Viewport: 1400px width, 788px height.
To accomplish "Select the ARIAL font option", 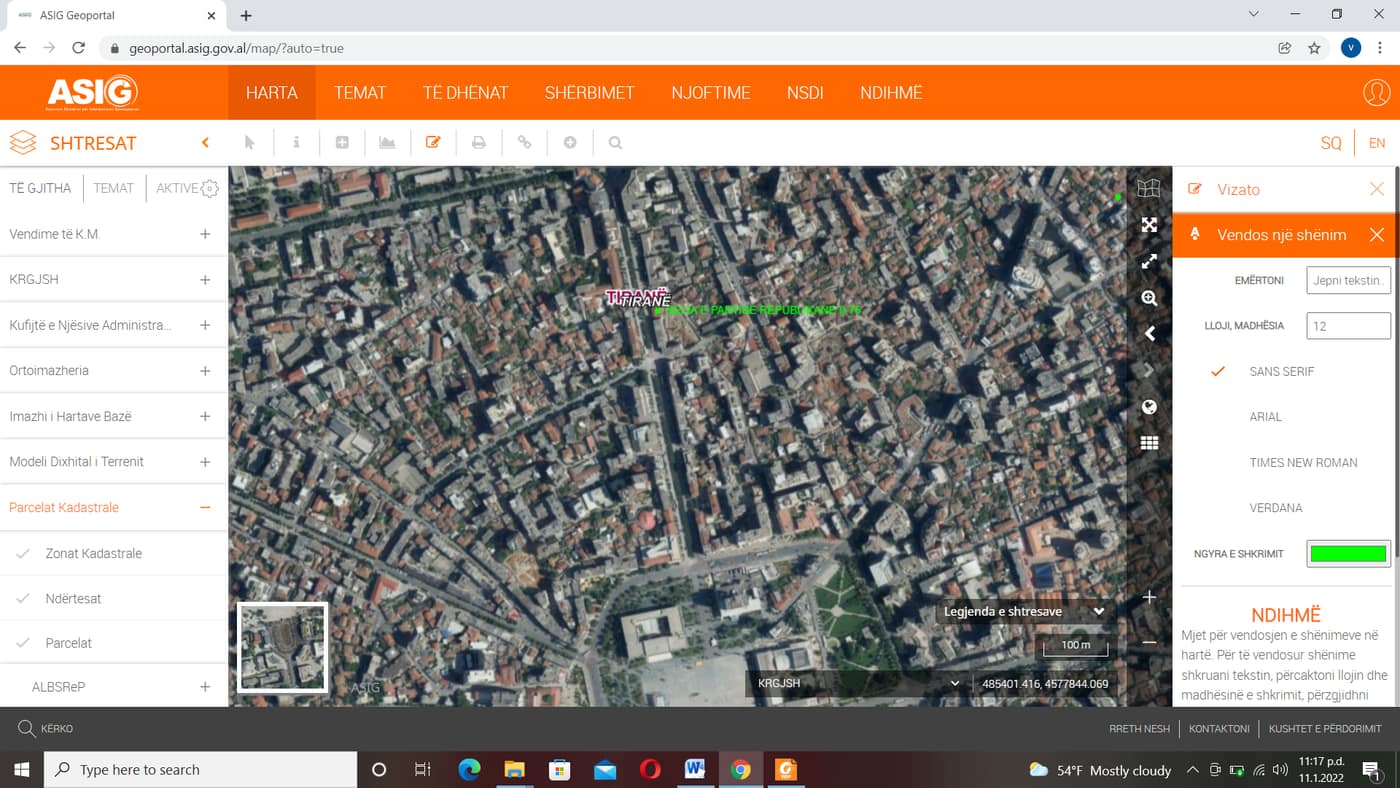I will (1265, 416).
